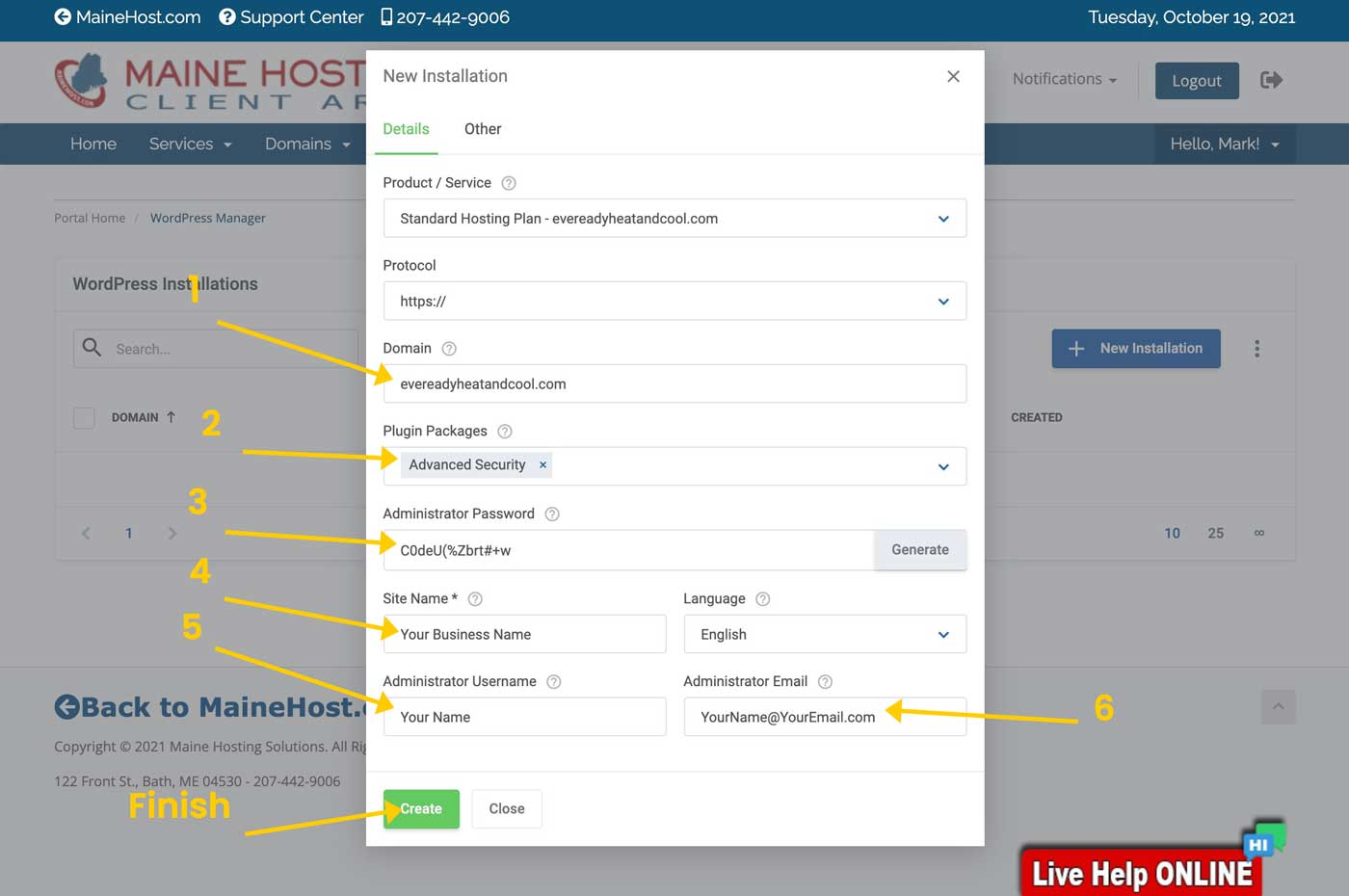Image resolution: width=1349 pixels, height=896 pixels.
Task: Click the scroll-to-top arrow button
Action: [x=1278, y=707]
